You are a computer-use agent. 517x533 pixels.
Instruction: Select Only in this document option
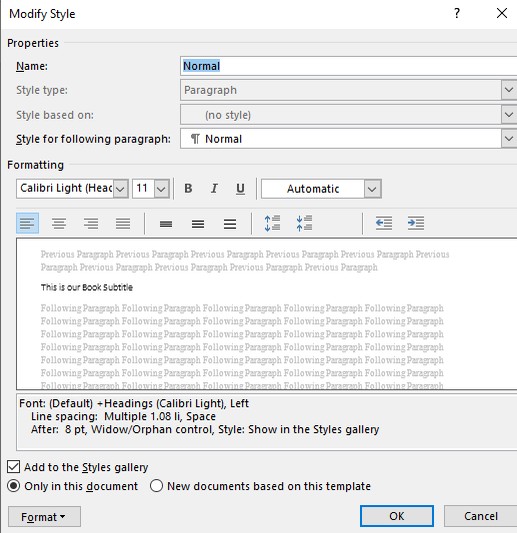(x=14, y=486)
